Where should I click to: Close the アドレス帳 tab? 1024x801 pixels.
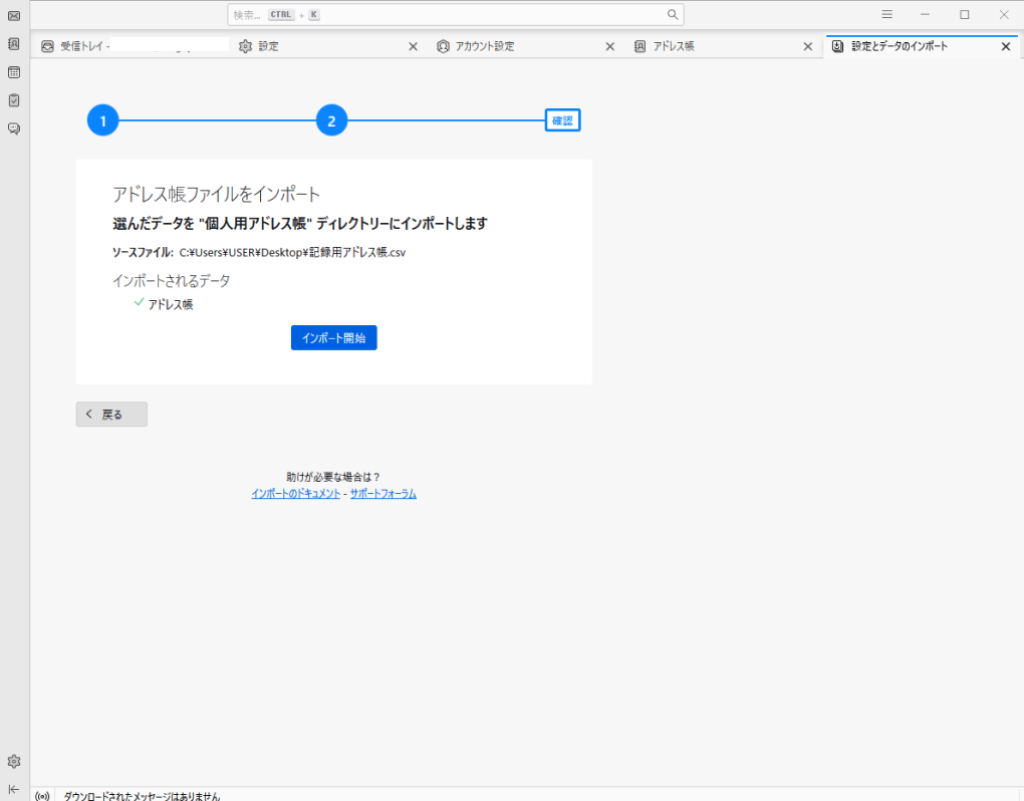click(x=808, y=47)
